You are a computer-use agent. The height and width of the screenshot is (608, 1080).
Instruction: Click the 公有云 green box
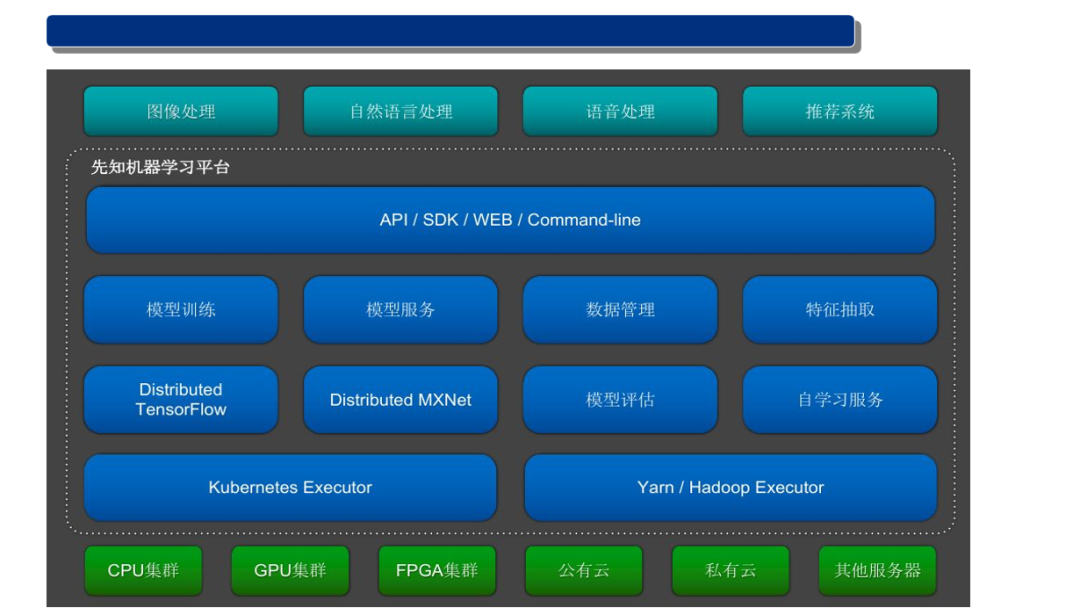coord(584,571)
